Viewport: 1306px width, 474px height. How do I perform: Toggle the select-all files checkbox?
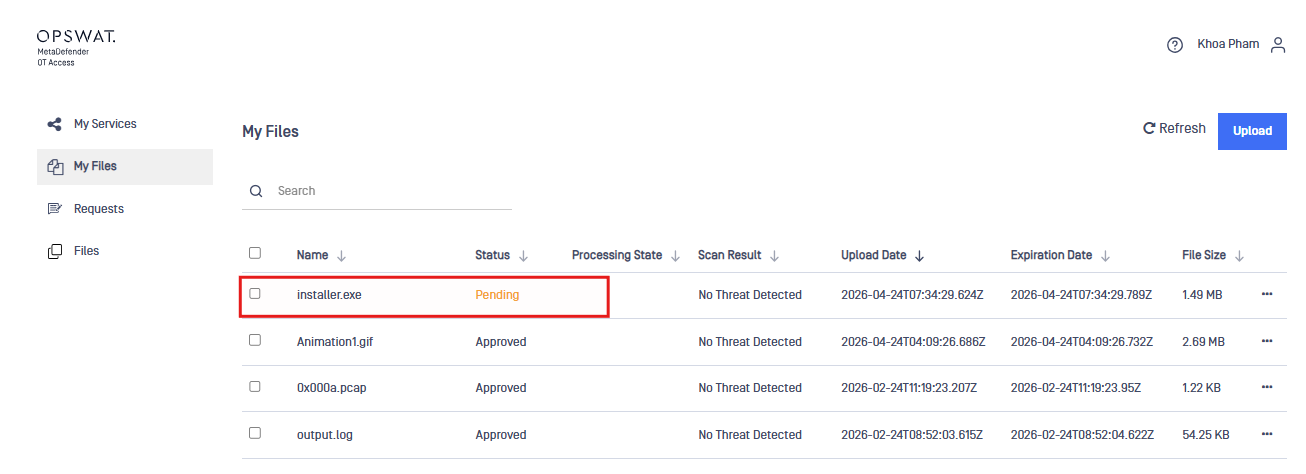[255, 254]
